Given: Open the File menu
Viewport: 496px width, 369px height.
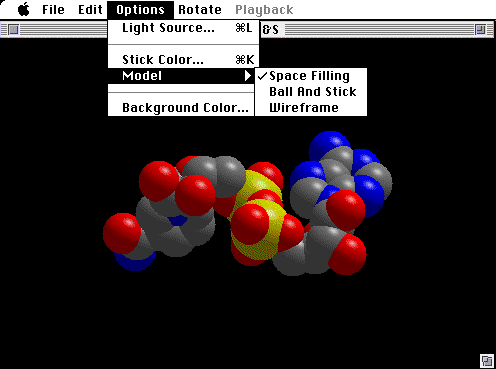Looking at the screenshot, I should [x=53, y=10].
